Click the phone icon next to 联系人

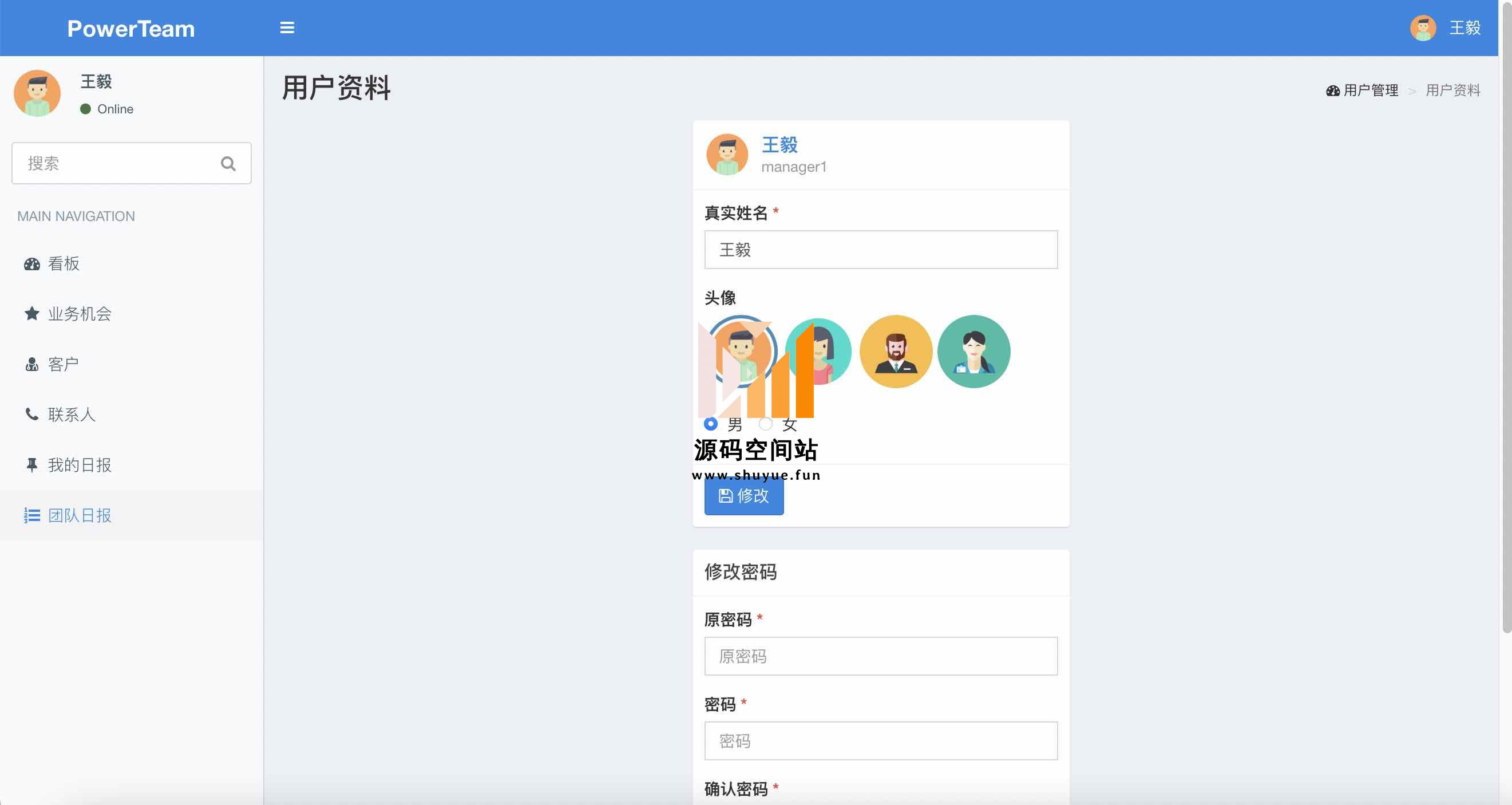tap(31, 414)
